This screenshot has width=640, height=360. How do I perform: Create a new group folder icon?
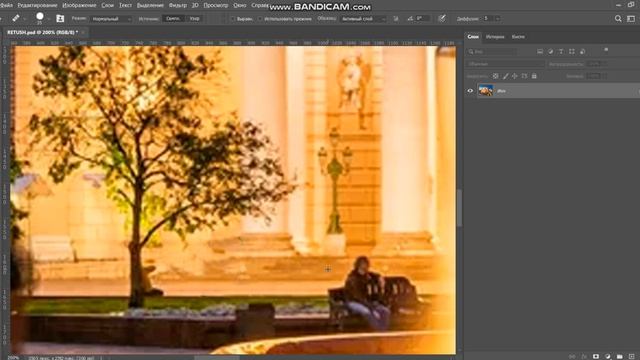coord(620,356)
